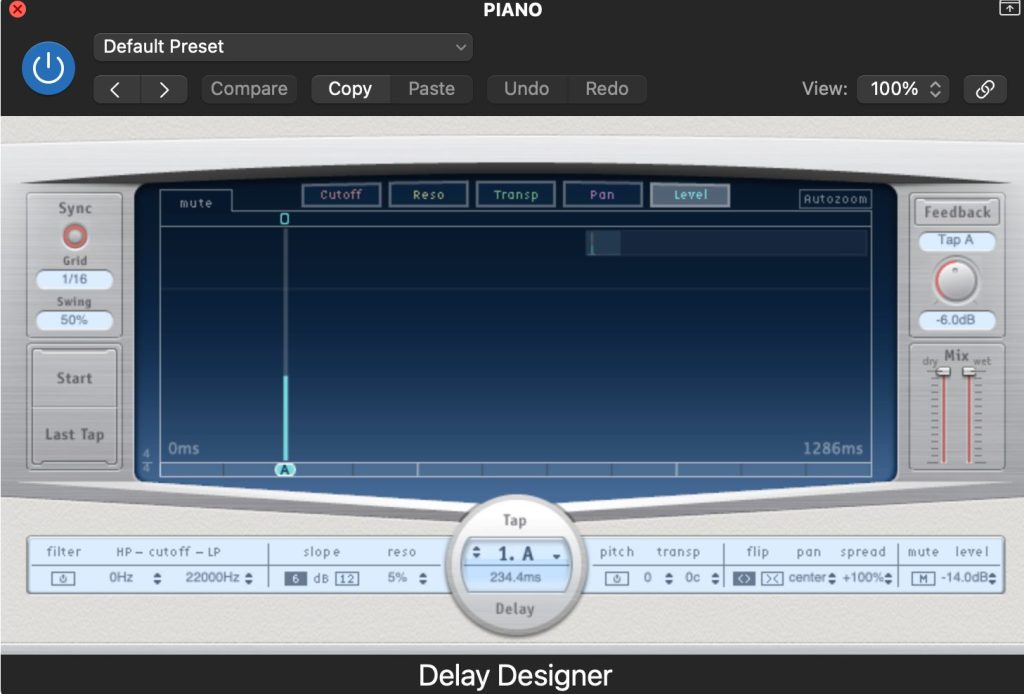Open the Feedback Tap A menu

coord(957,240)
